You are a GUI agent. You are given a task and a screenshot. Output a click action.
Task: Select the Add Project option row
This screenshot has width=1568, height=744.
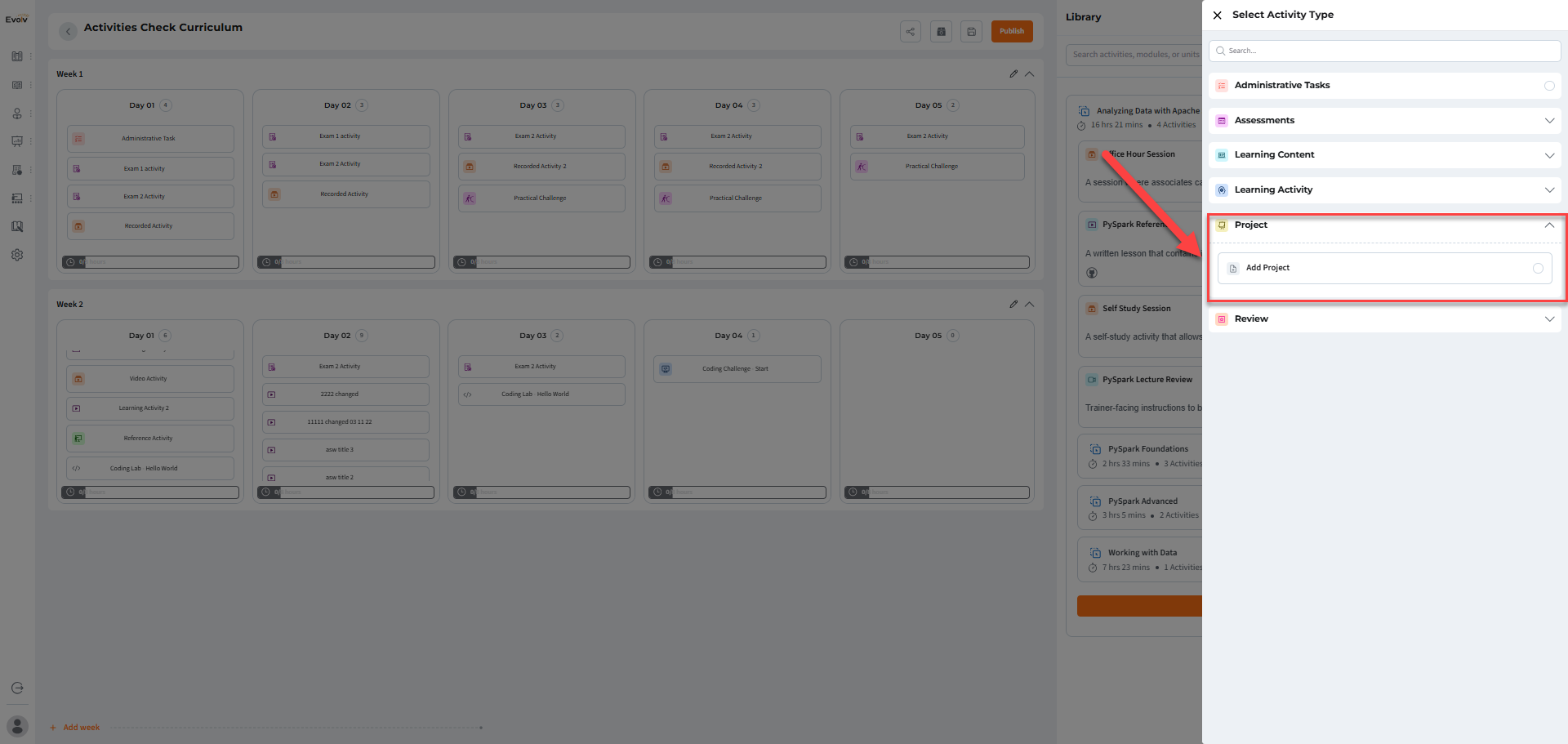point(1384,269)
